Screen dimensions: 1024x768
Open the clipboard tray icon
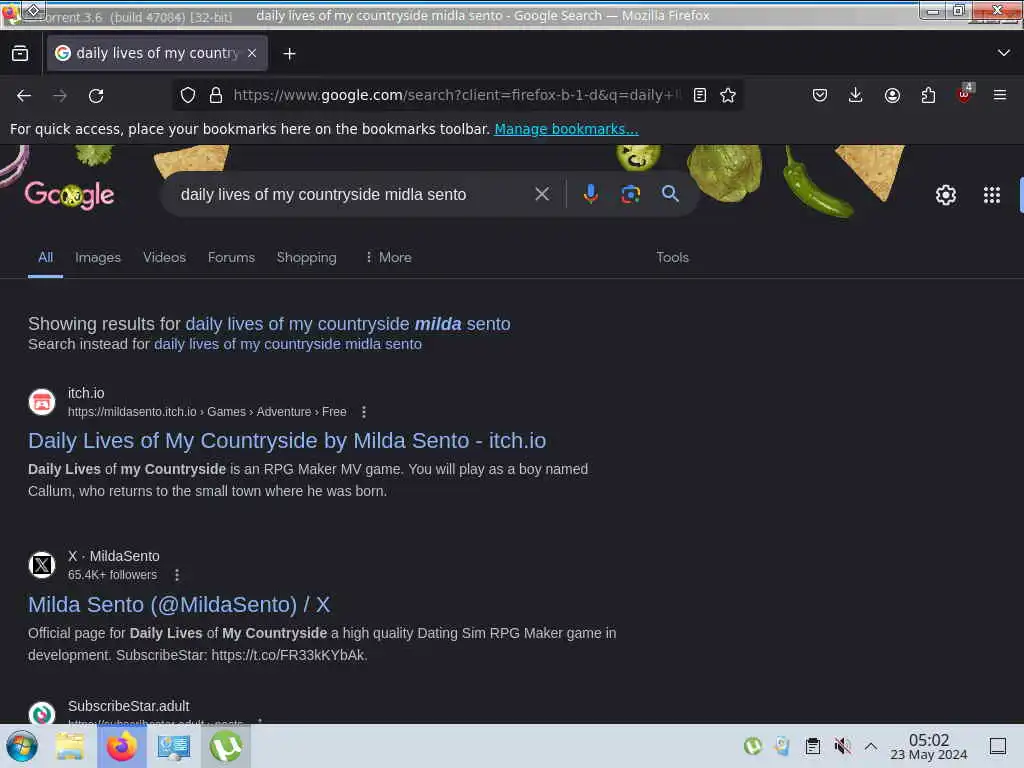(813, 746)
